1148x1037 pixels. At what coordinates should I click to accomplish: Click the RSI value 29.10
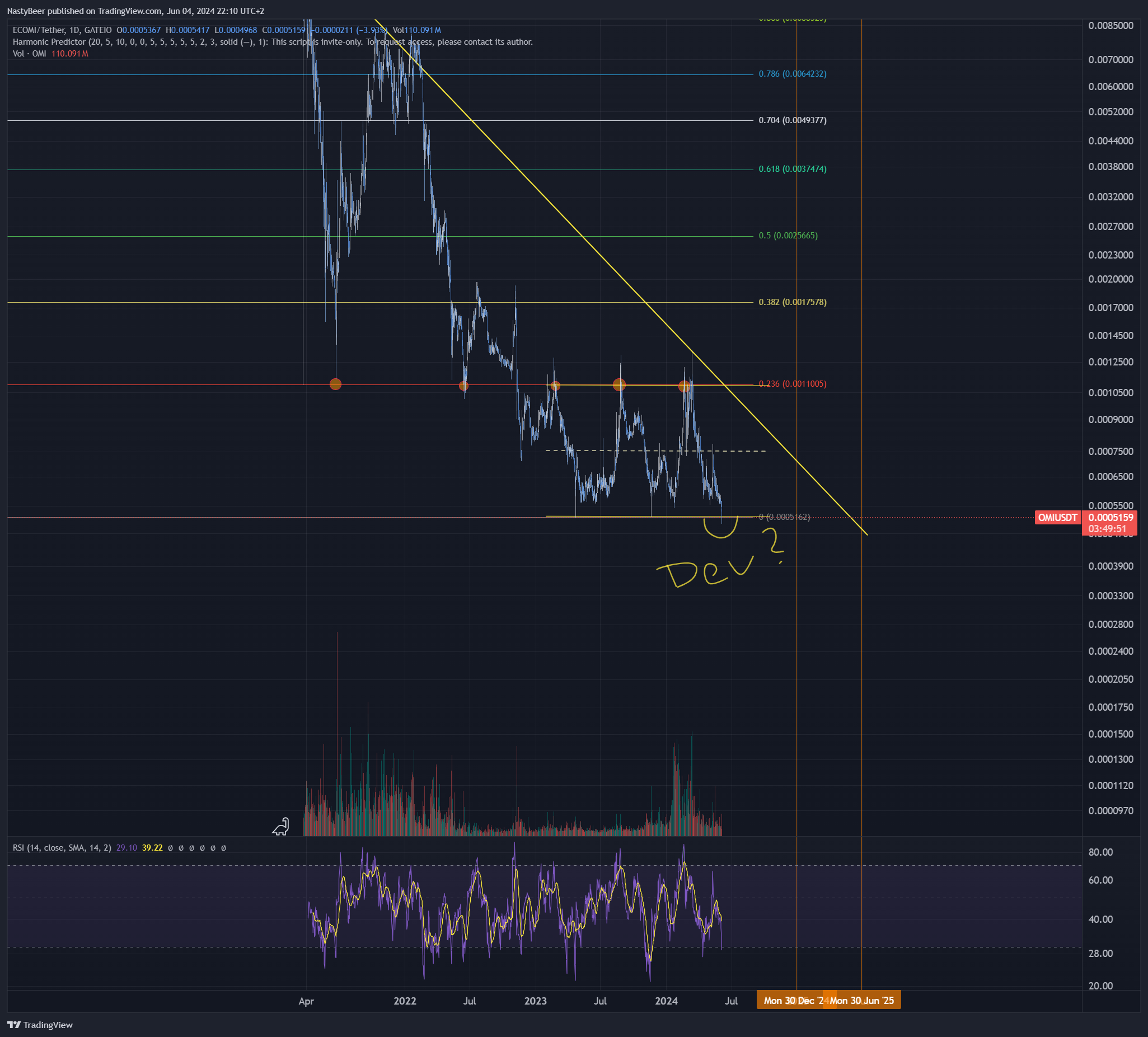click(x=126, y=848)
